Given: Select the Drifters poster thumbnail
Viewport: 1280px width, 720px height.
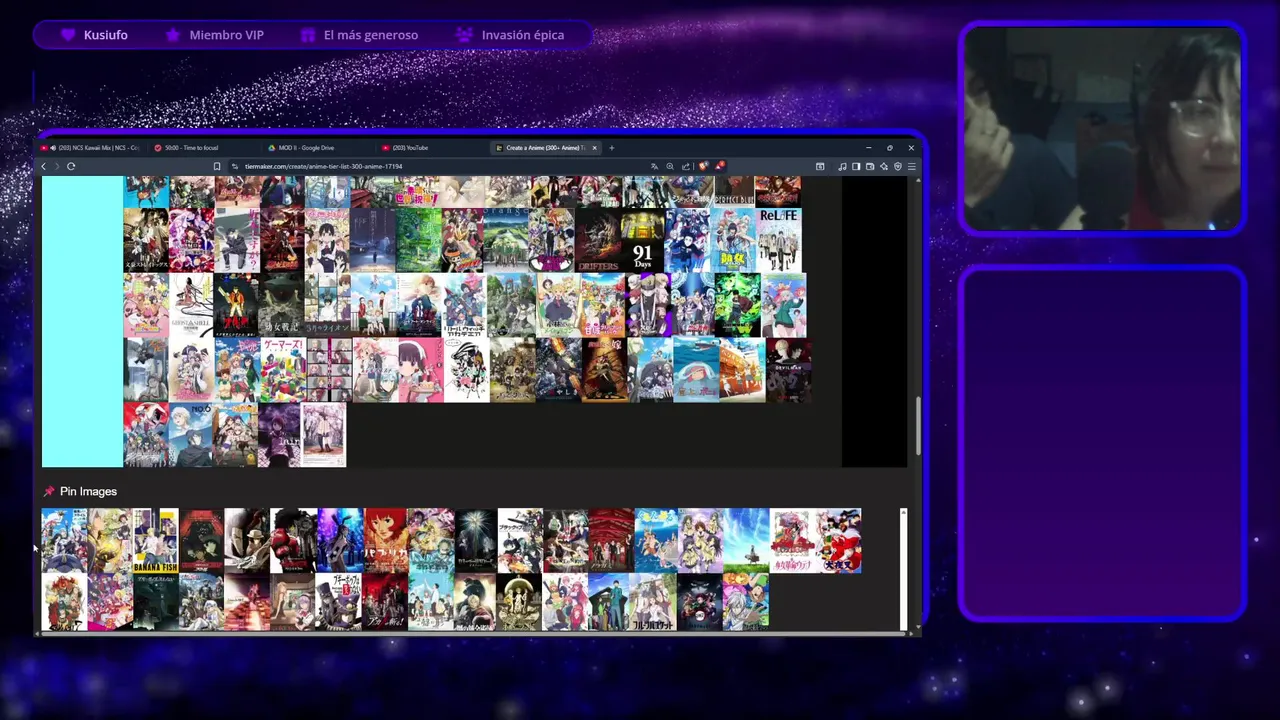Looking at the screenshot, I should coord(597,240).
